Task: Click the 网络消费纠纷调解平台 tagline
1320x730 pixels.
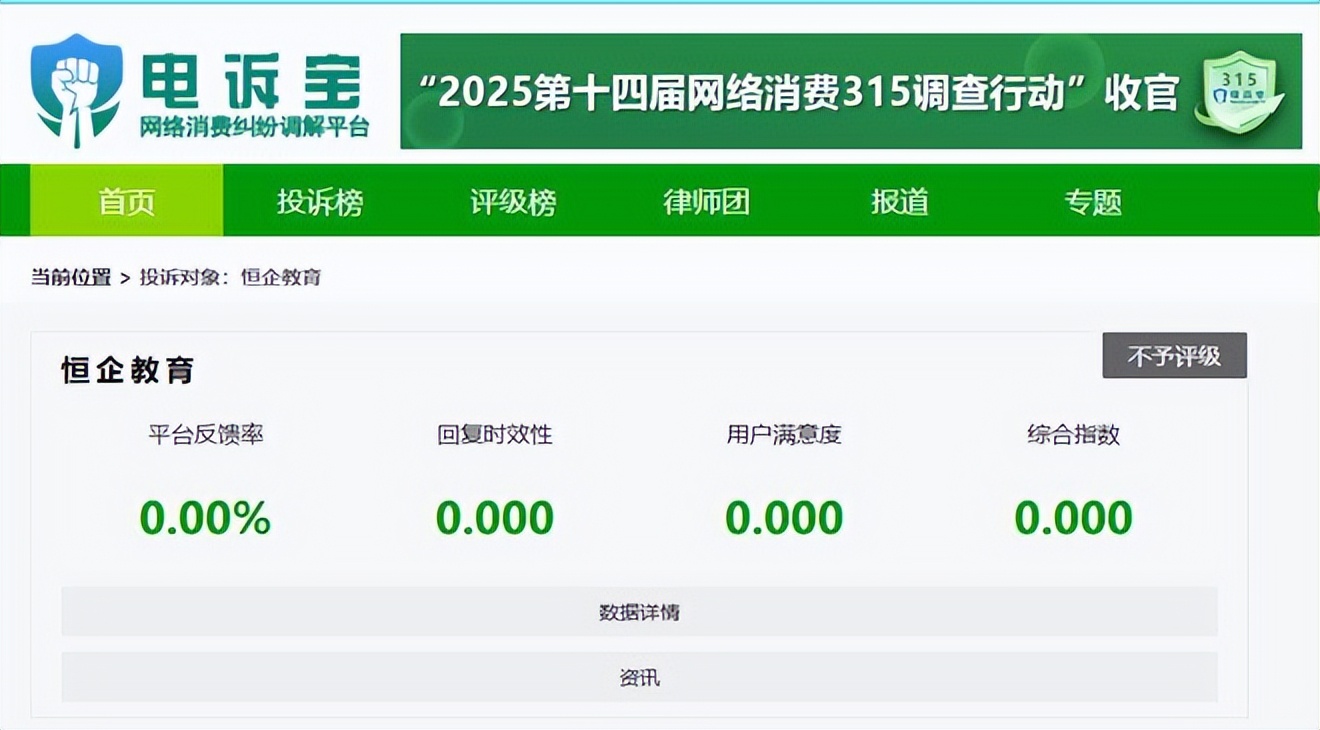Action: (x=254, y=128)
